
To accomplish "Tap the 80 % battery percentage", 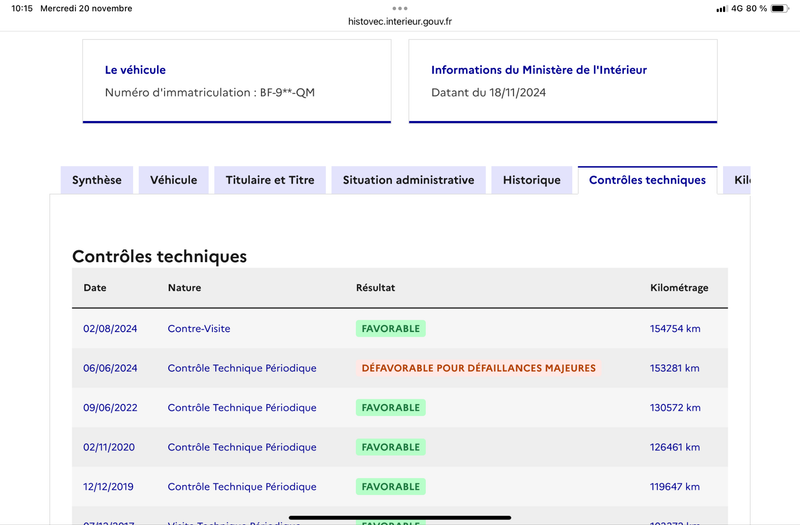I will pos(757,8).
